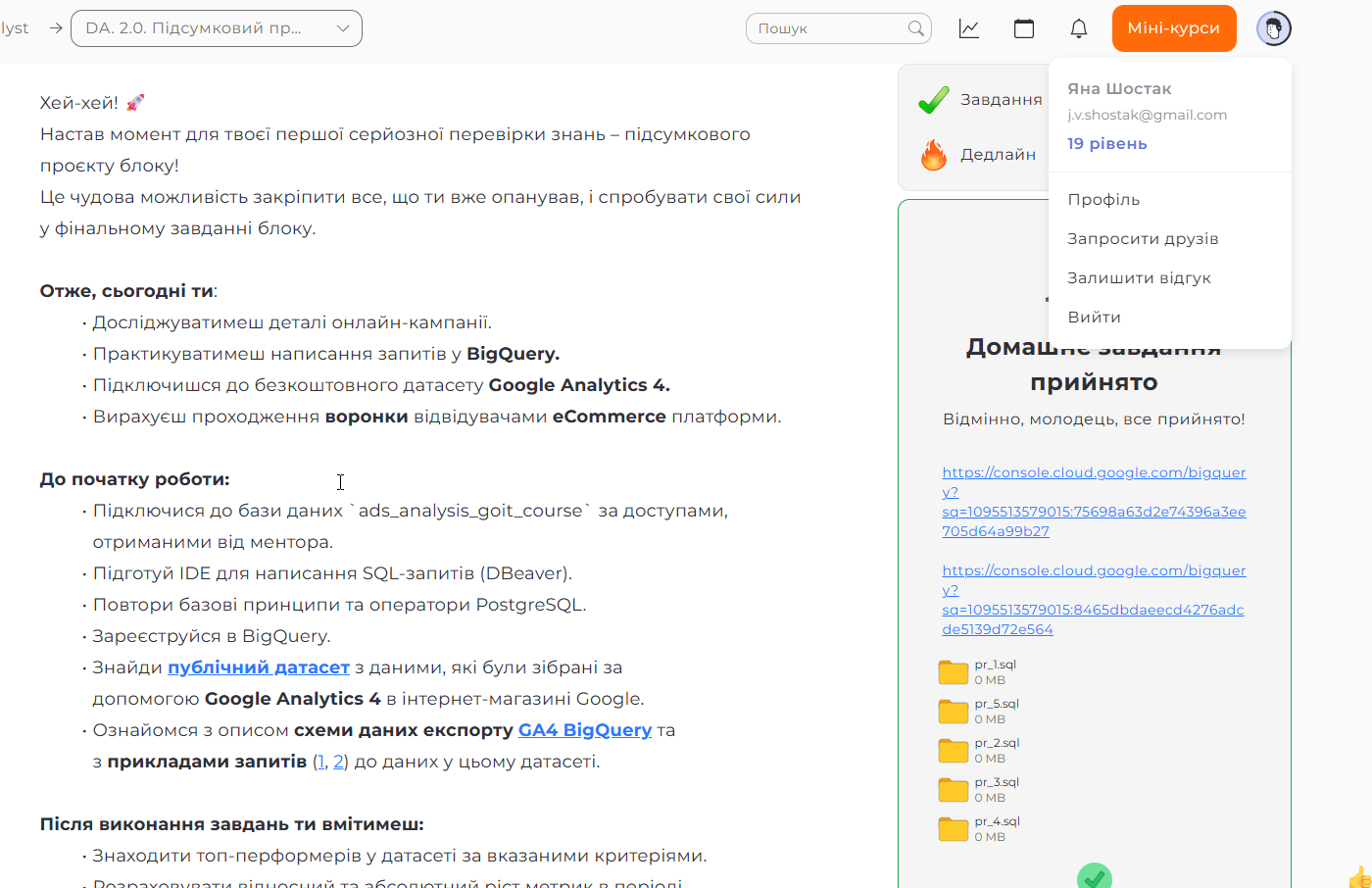
Task: Open the GA4 BigQuery link
Action: coord(585,730)
